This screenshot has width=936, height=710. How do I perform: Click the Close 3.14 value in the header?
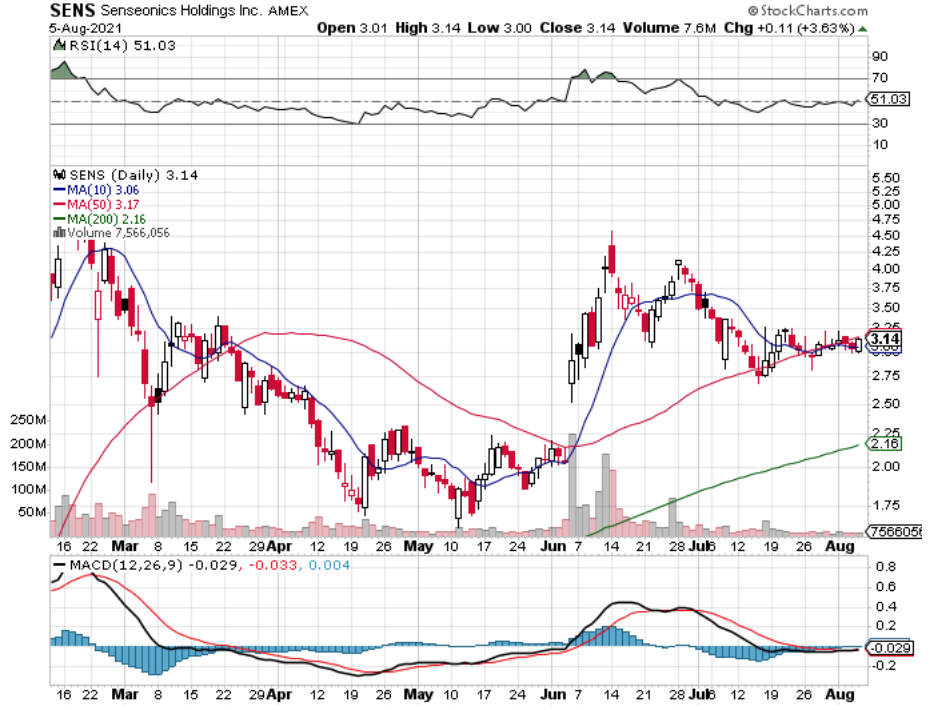click(577, 28)
